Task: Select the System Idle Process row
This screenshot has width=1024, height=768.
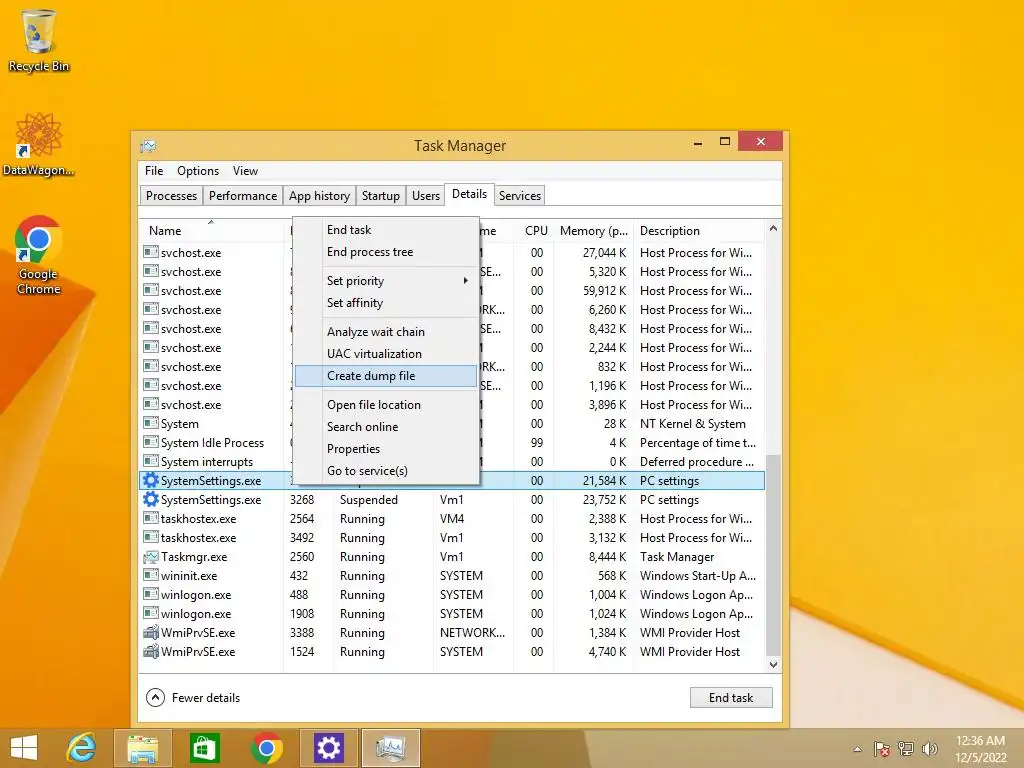Action: [x=452, y=442]
